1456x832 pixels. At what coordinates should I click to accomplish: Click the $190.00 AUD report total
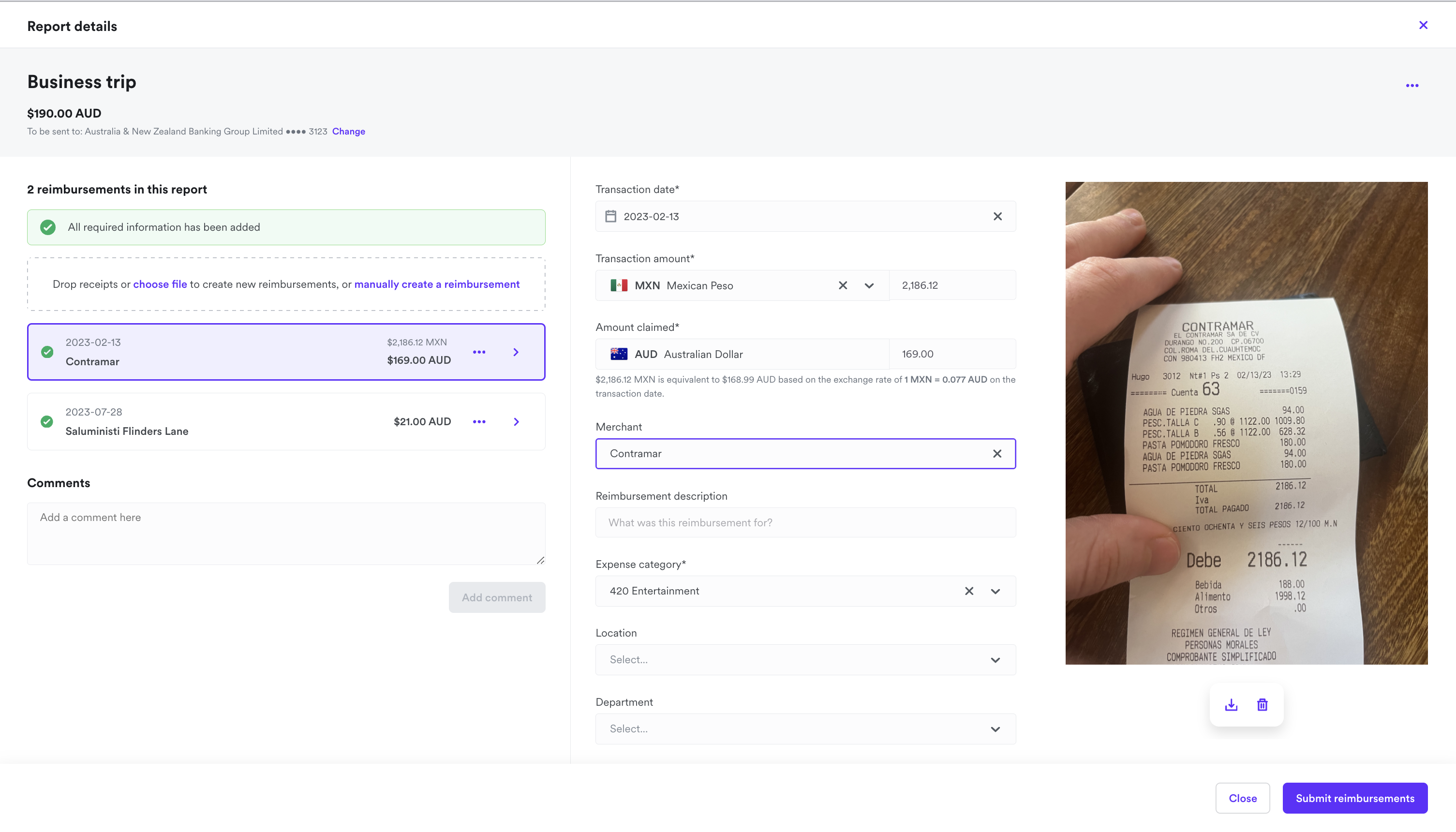(x=64, y=113)
